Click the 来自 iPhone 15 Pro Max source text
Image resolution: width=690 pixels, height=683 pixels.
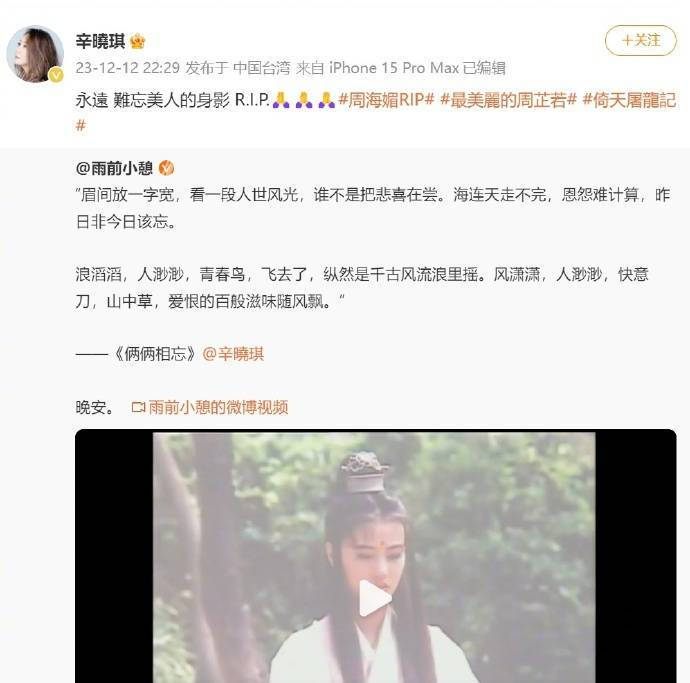(378, 68)
